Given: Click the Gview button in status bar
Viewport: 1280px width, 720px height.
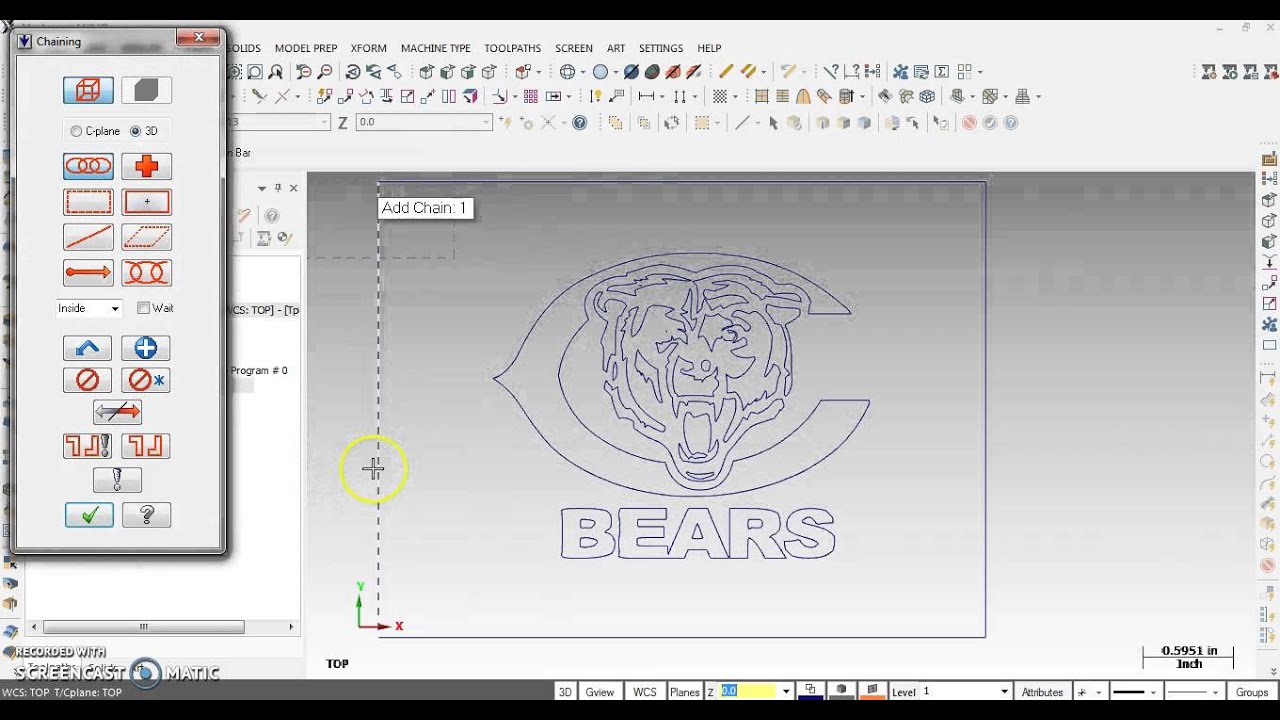Looking at the screenshot, I should coord(600,692).
